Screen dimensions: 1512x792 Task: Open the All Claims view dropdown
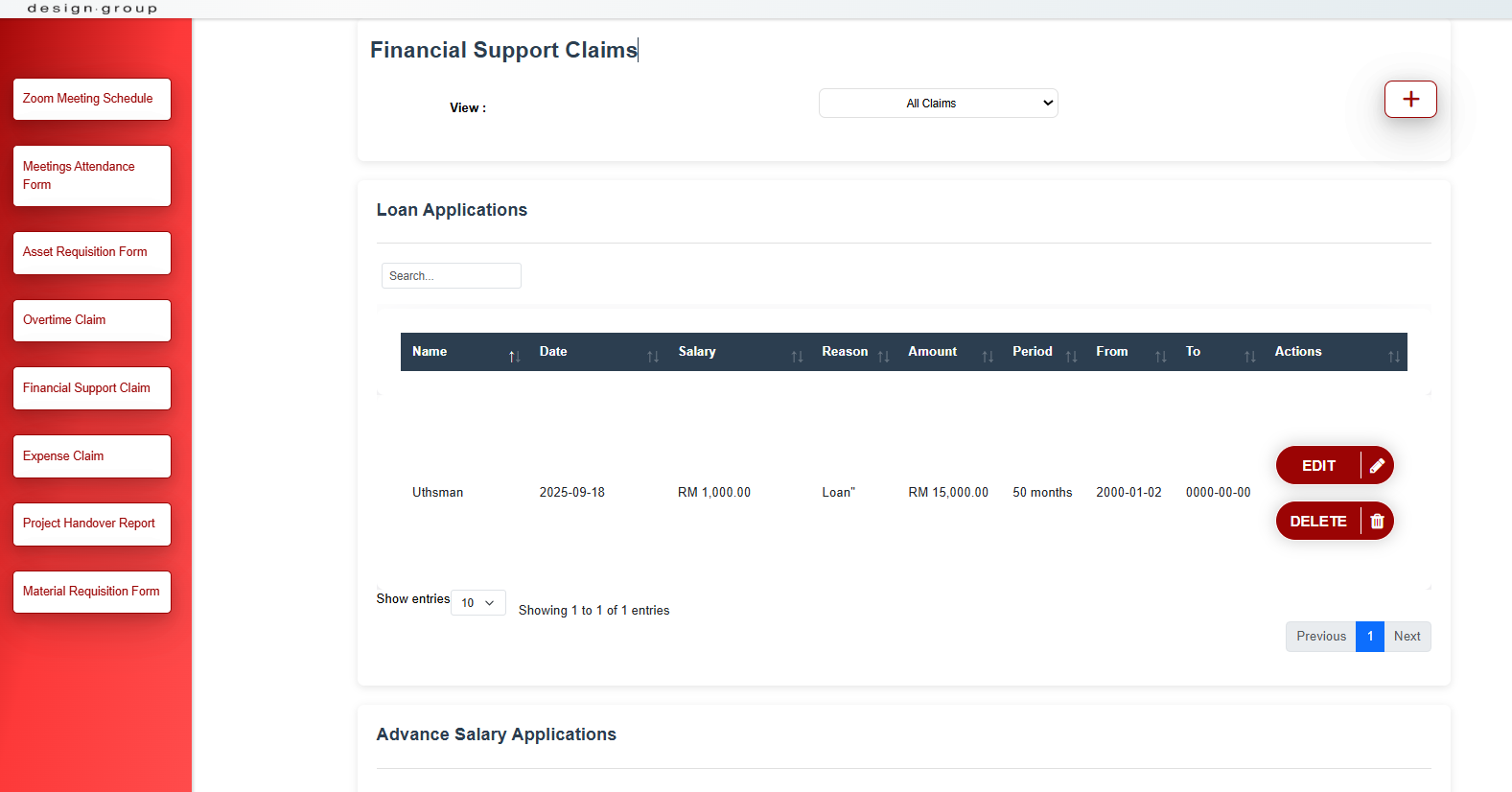point(938,104)
